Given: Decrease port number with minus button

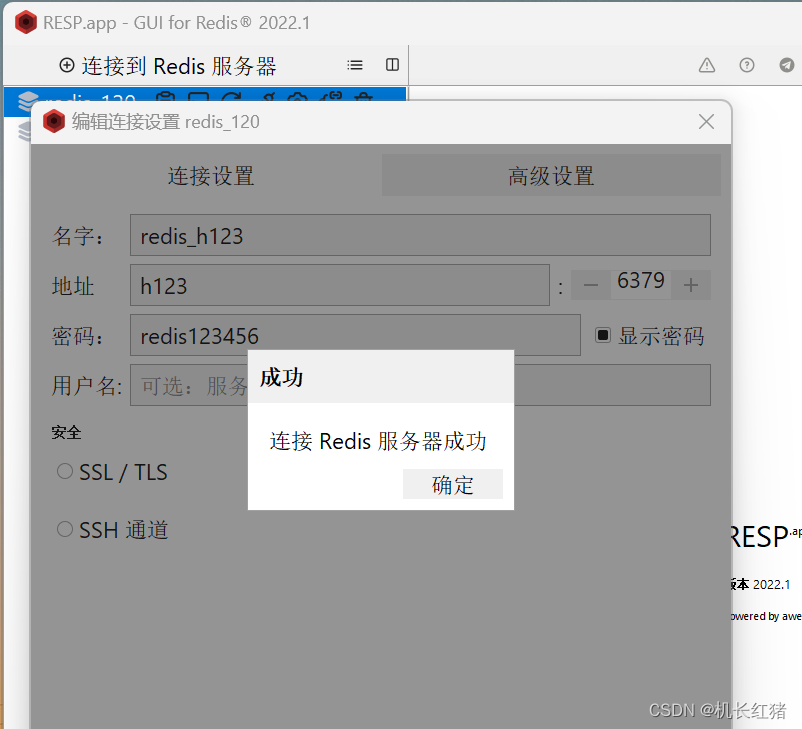Looking at the screenshot, I should [x=591, y=285].
